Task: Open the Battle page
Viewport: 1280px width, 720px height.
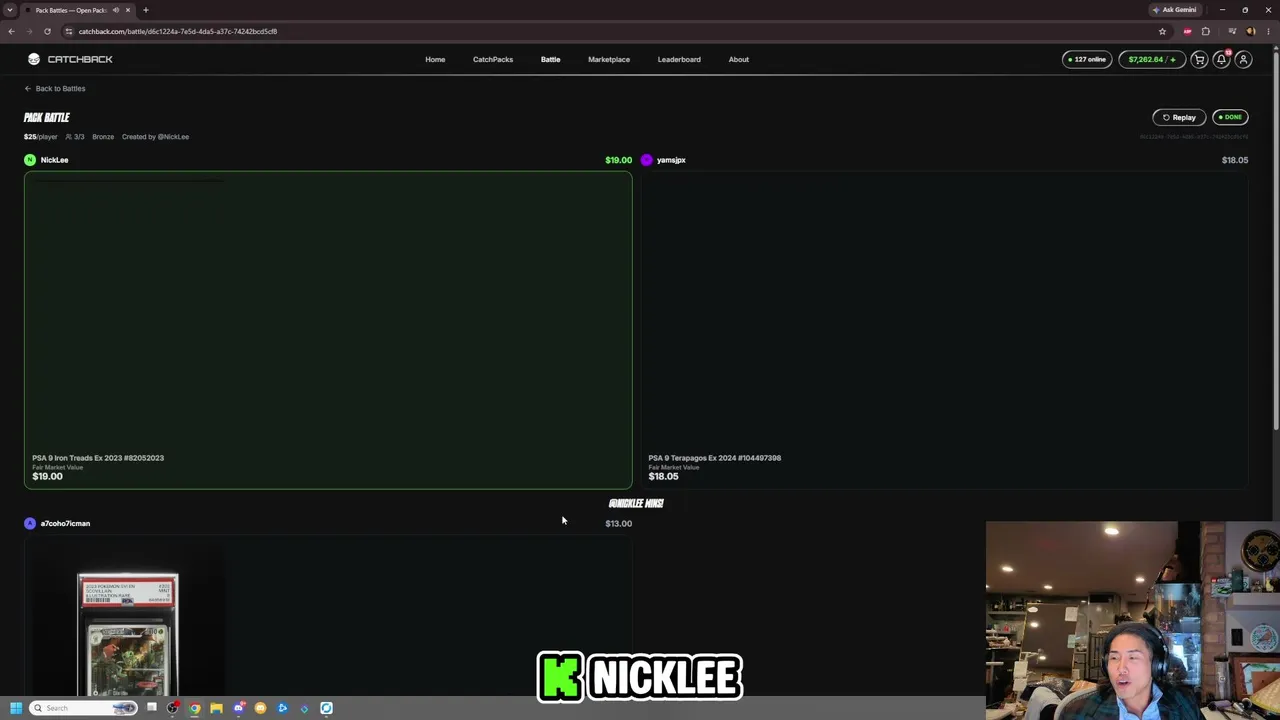Action: [x=550, y=59]
